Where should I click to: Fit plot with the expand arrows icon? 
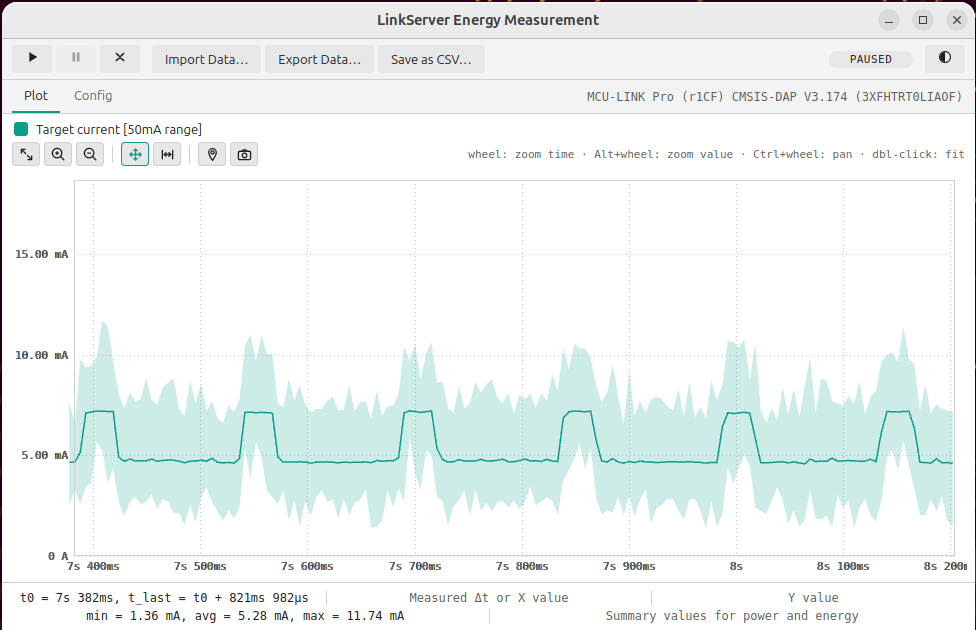(x=26, y=154)
